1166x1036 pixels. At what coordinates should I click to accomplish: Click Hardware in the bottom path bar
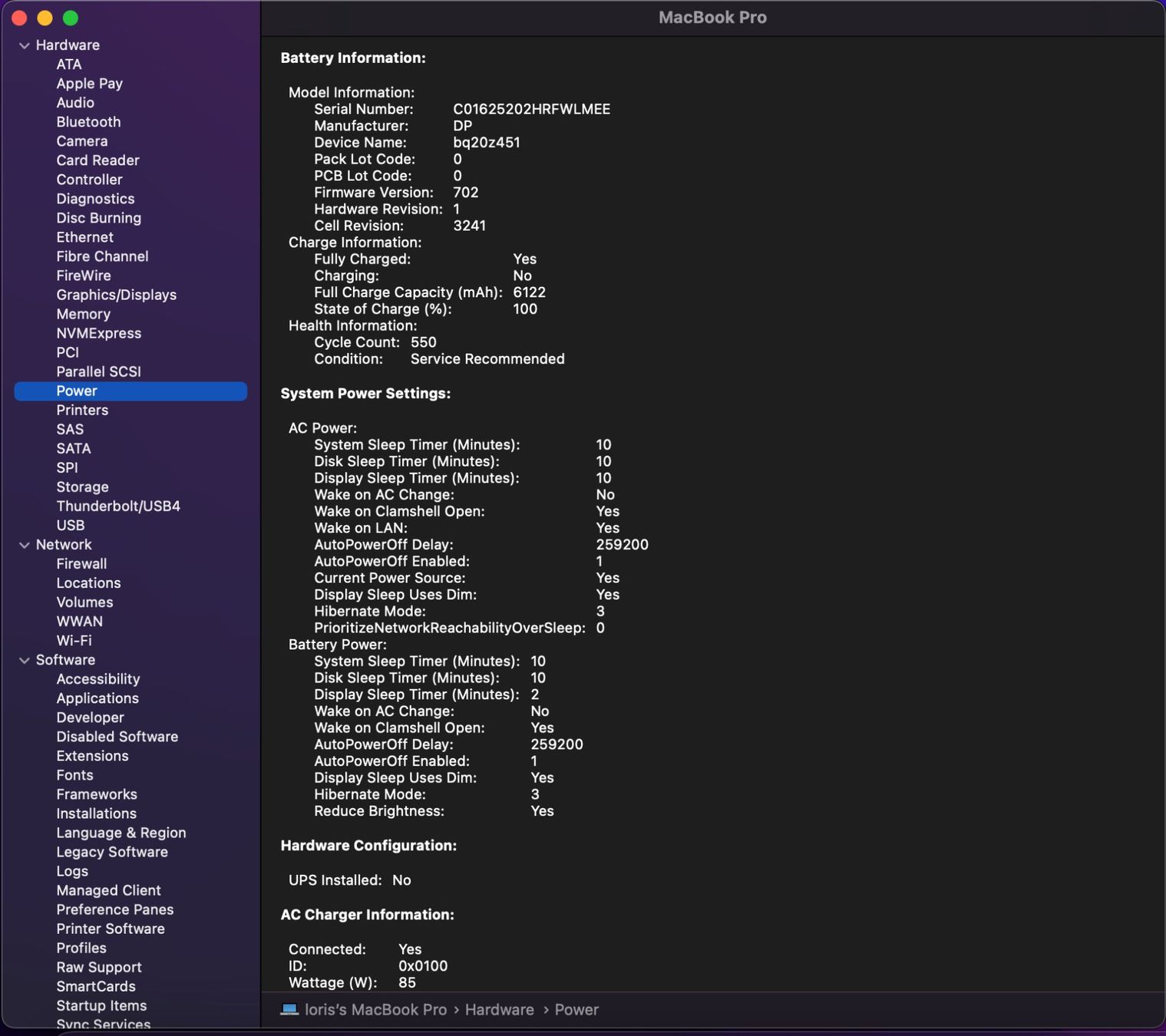pyautogui.click(x=499, y=1010)
